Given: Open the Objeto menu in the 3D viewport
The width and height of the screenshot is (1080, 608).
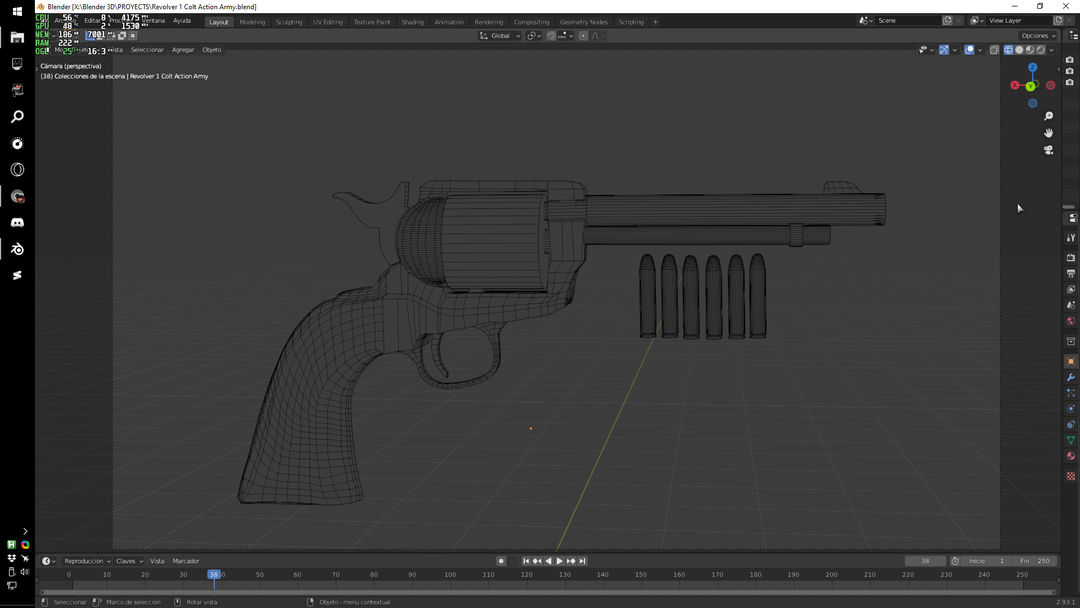Looking at the screenshot, I should point(211,49).
